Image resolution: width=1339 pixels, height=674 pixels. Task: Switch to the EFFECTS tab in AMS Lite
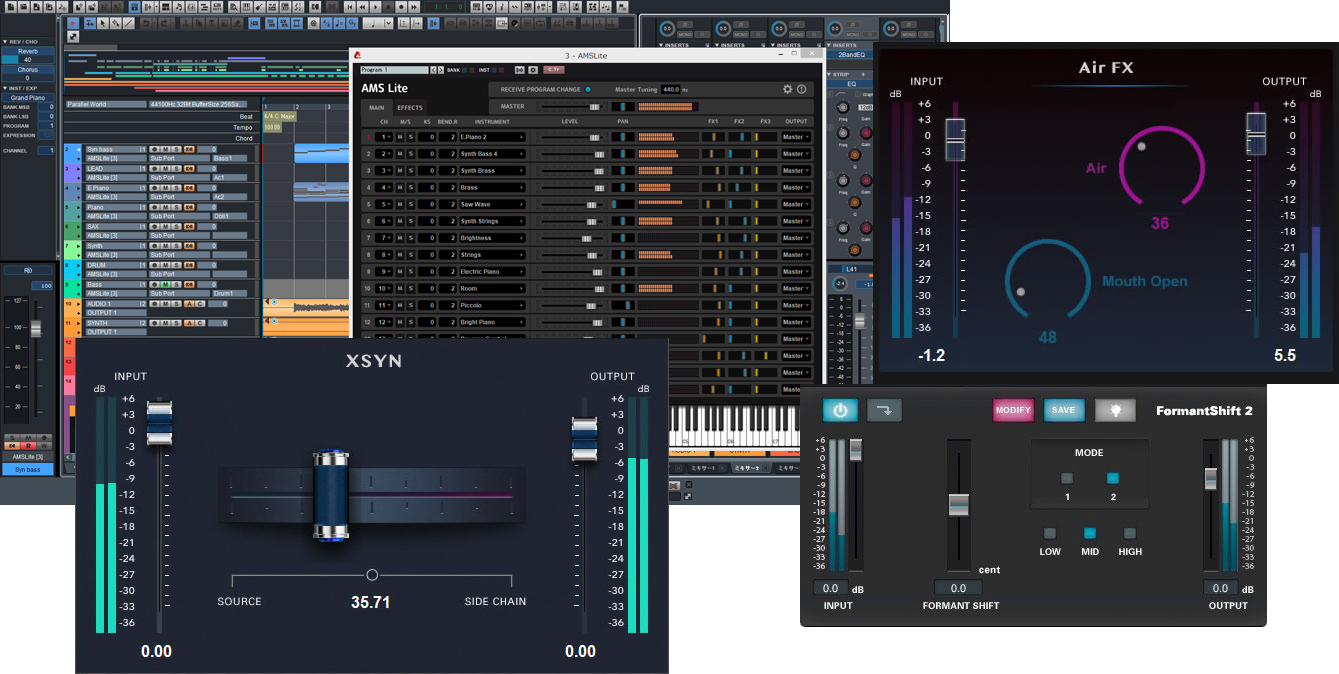point(410,107)
